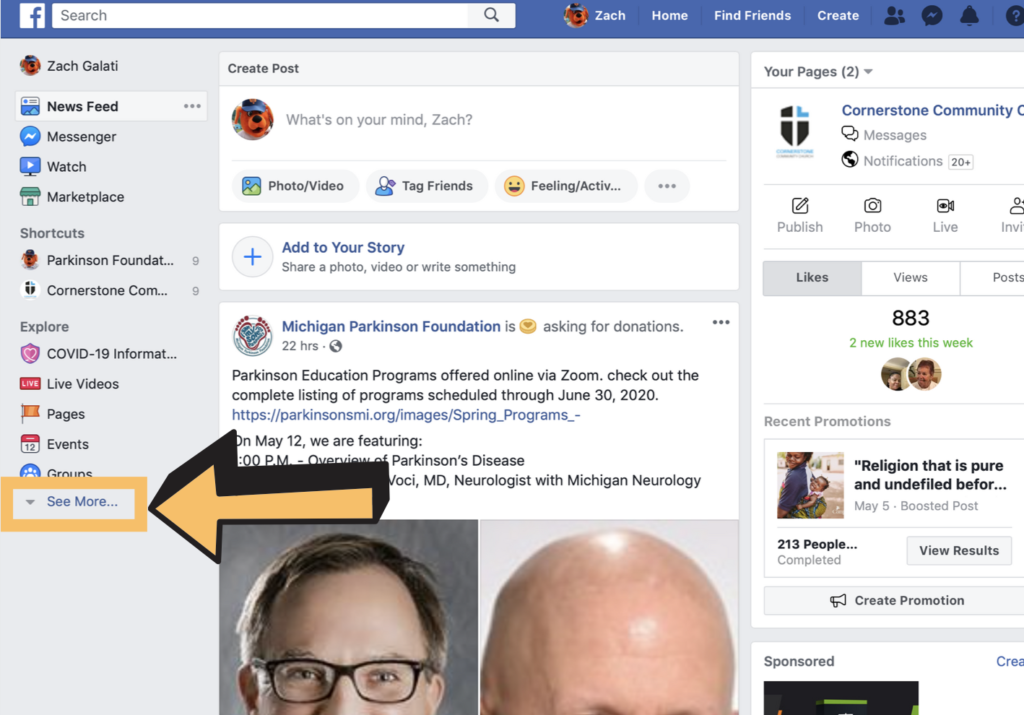The width and height of the screenshot is (1024, 715).
Task: Open more create-post options ellipsis
Action: (666, 185)
